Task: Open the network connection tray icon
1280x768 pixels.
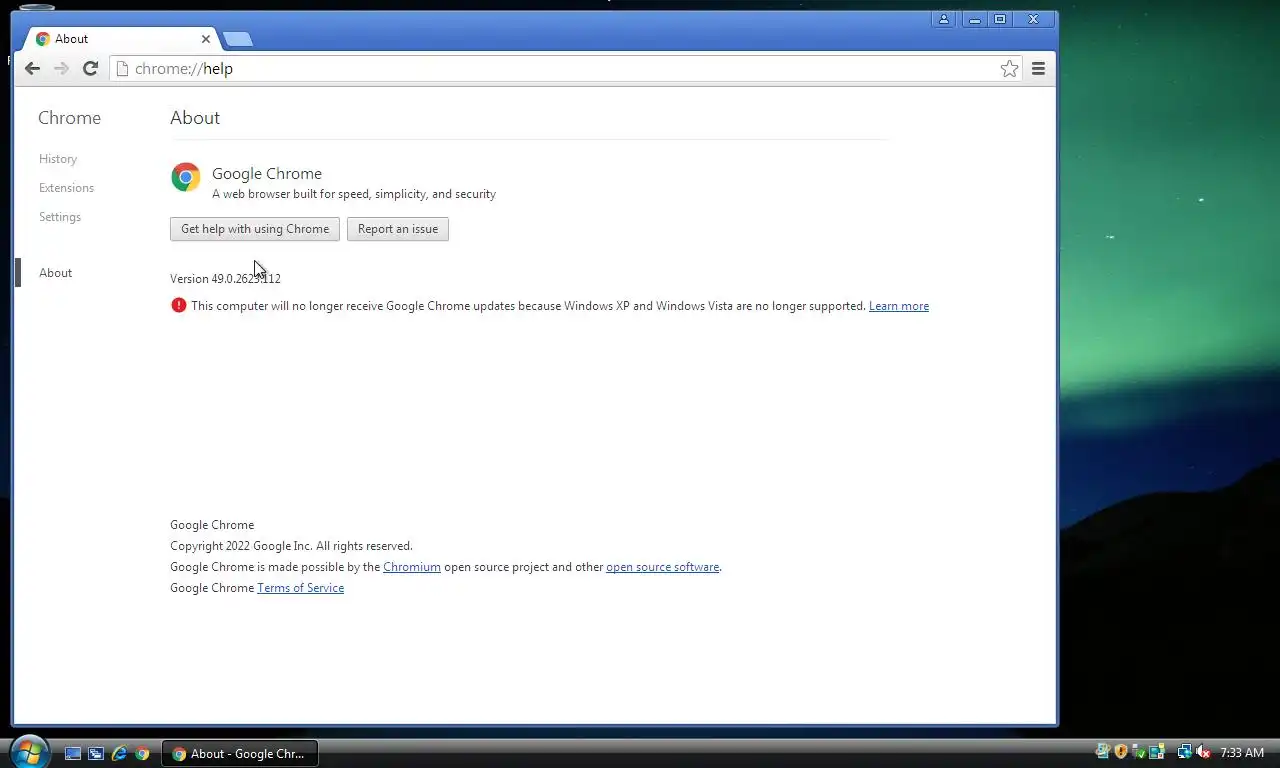Action: pos(1185,752)
